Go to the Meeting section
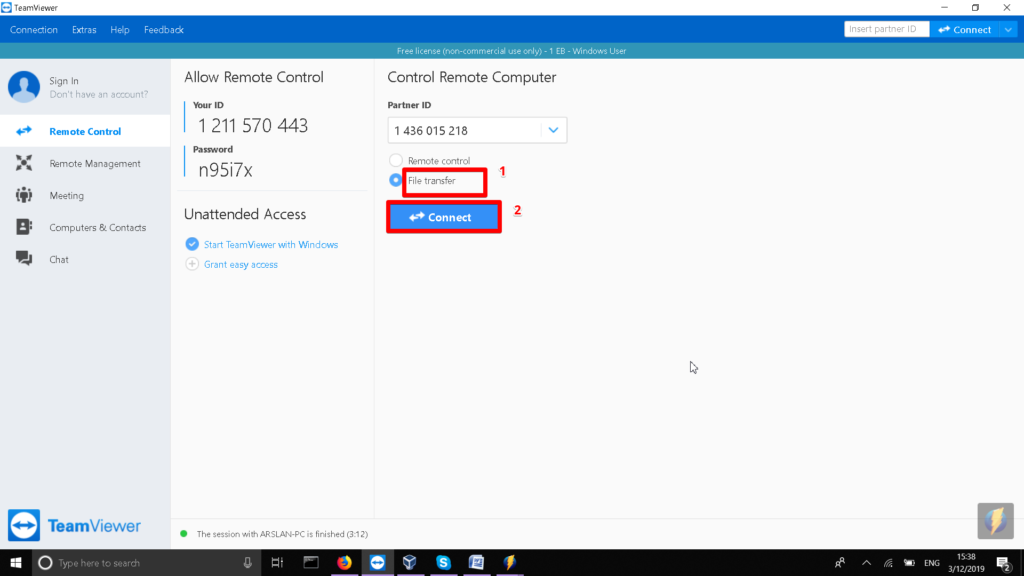 coord(85,195)
